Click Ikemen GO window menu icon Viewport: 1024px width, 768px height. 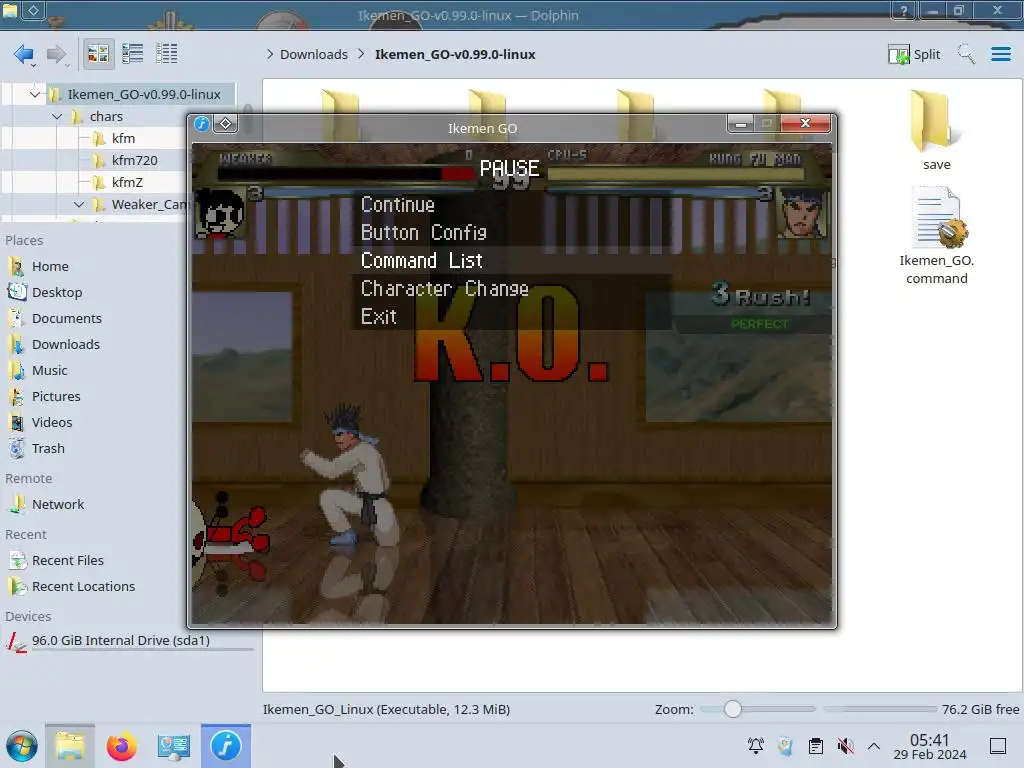[x=202, y=123]
